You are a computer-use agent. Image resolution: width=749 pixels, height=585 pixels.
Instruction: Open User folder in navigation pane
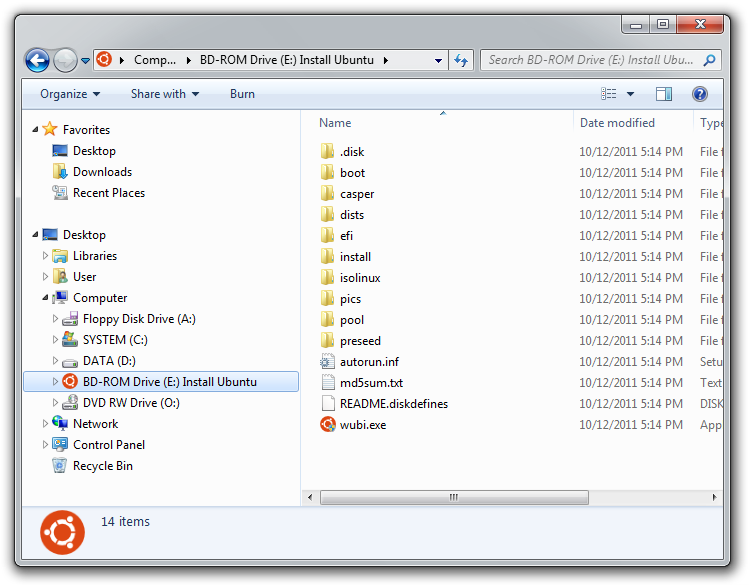pos(74,277)
